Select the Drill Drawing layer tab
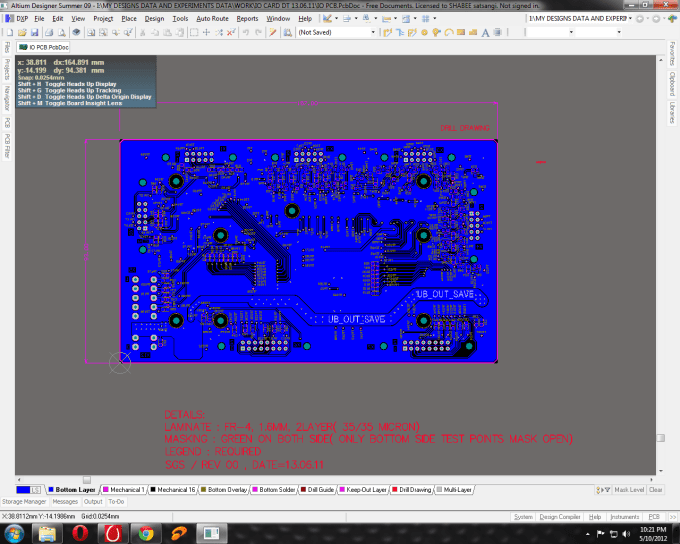Image resolution: width=680 pixels, height=544 pixels. coord(412,490)
